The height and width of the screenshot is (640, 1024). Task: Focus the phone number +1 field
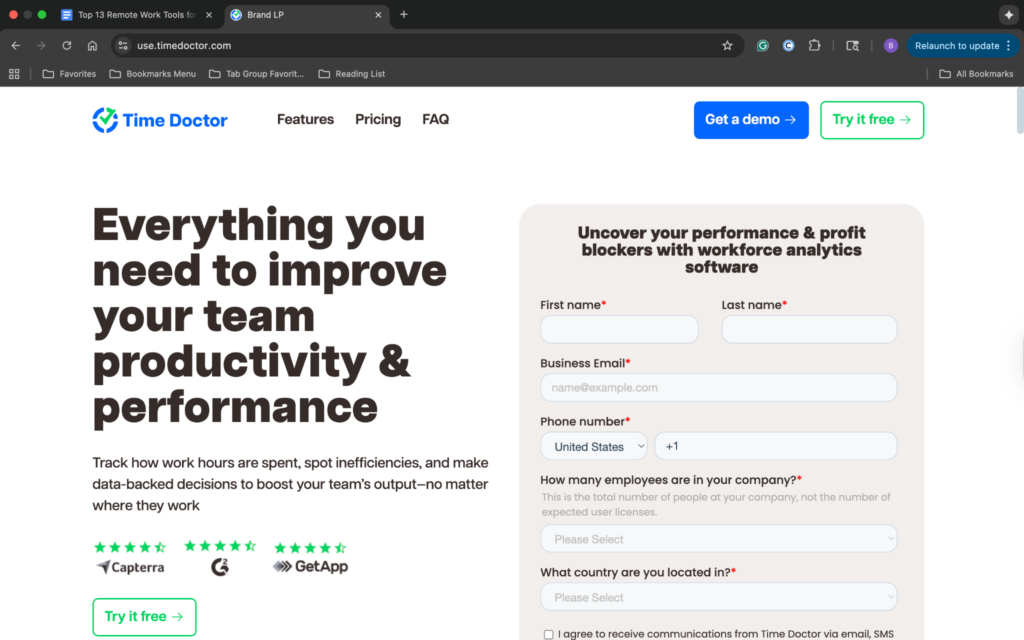point(776,446)
